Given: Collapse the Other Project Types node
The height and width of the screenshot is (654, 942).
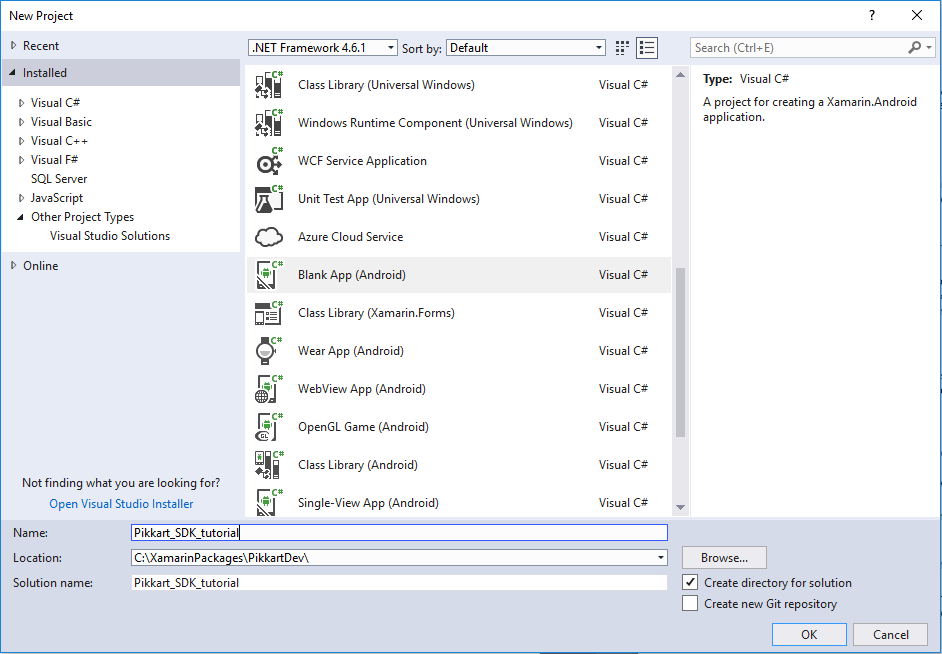Looking at the screenshot, I should (x=21, y=217).
